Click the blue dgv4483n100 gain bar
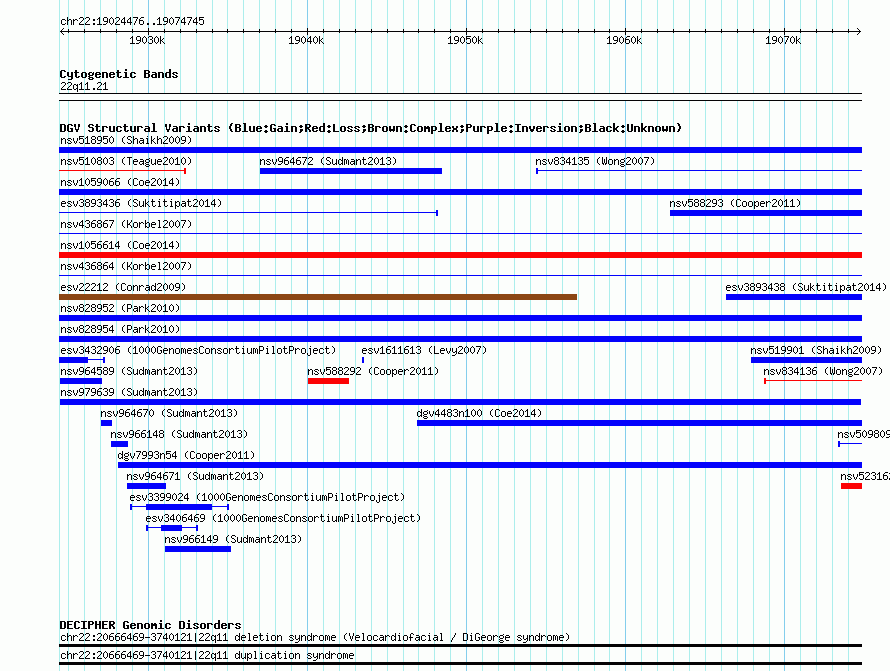Screen dimensions: 890x671 (x=639, y=423)
